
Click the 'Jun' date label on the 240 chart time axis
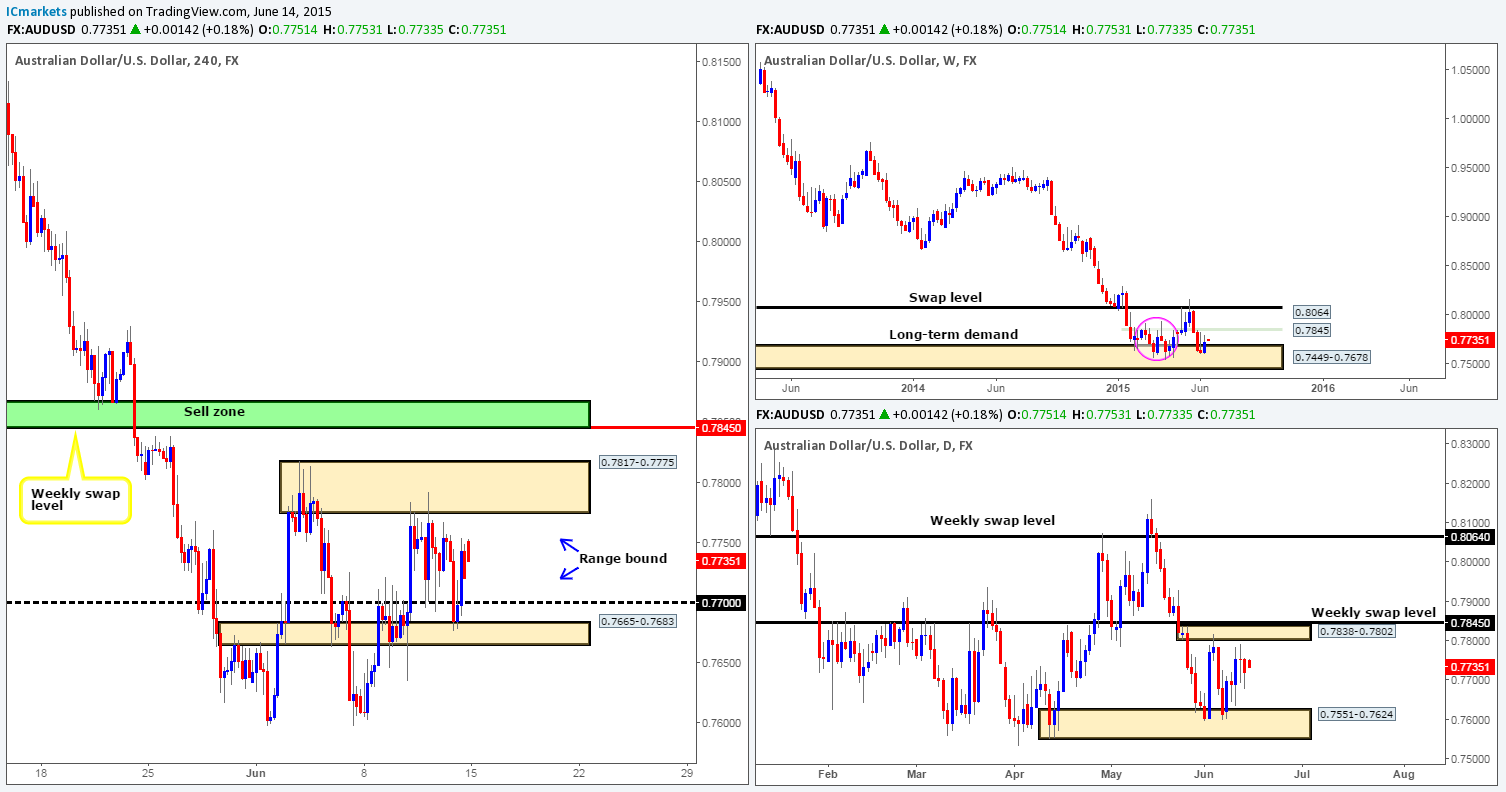point(256,773)
